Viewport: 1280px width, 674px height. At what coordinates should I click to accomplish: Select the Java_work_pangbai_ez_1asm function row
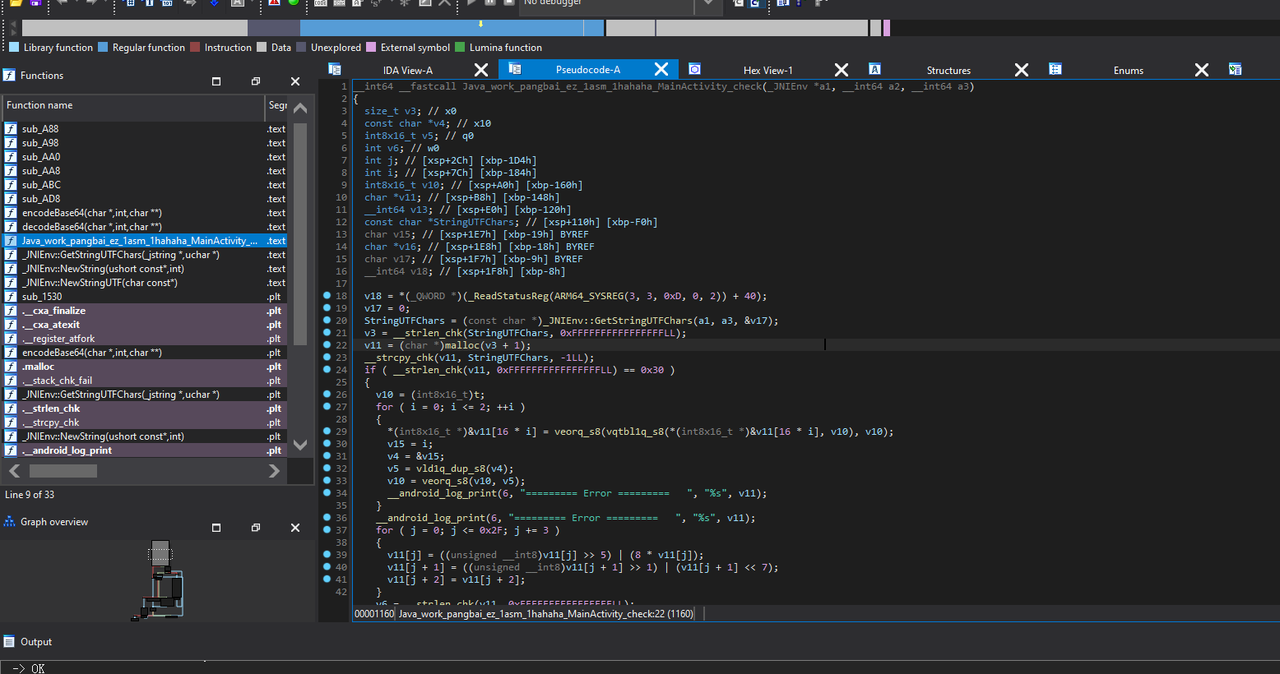tap(145, 241)
